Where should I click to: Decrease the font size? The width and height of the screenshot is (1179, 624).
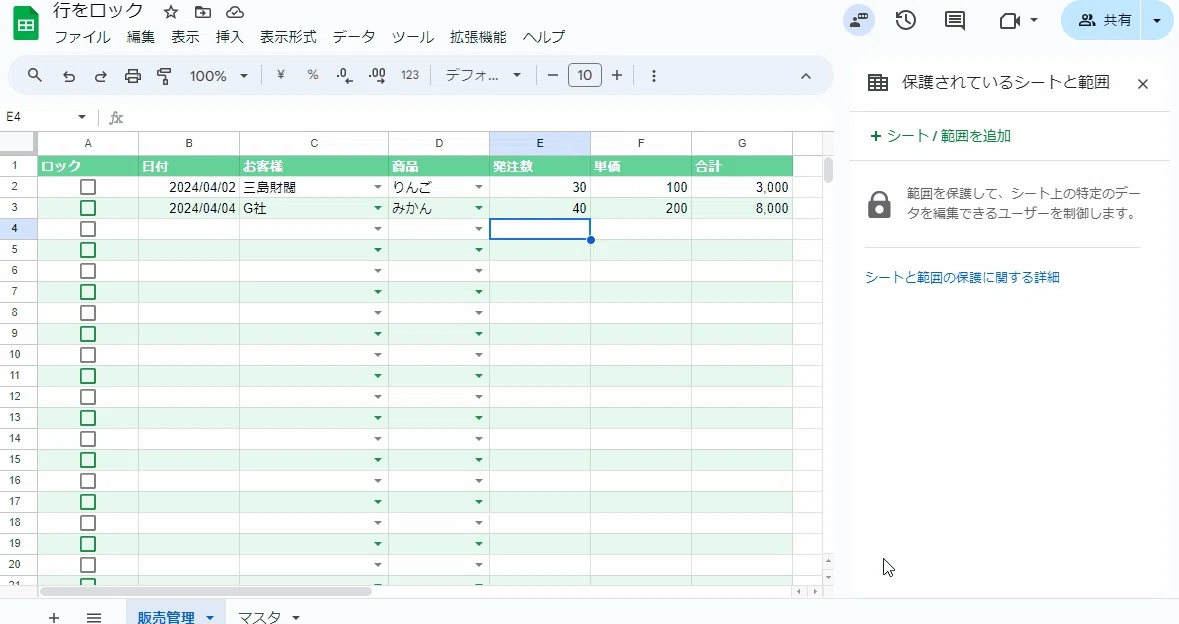point(553,75)
